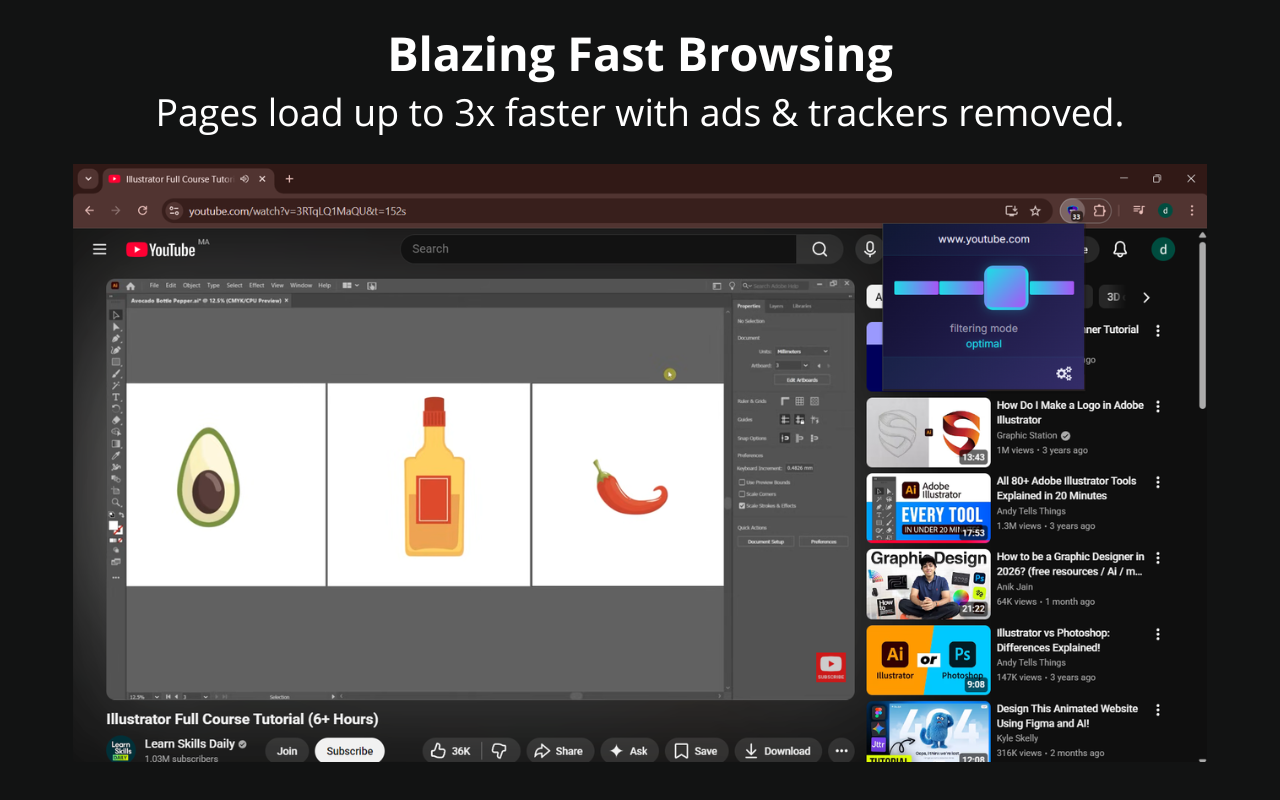
Task: Open YouTube notifications bell
Action: pyautogui.click(x=1120, y=249)
